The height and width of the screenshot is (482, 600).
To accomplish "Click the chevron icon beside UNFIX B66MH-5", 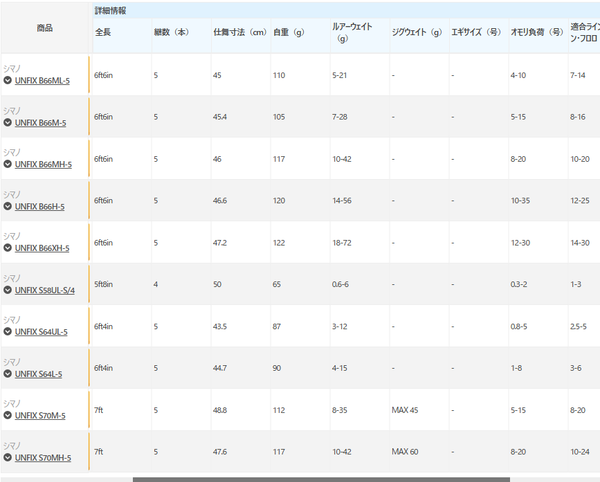I will (8, 164).
